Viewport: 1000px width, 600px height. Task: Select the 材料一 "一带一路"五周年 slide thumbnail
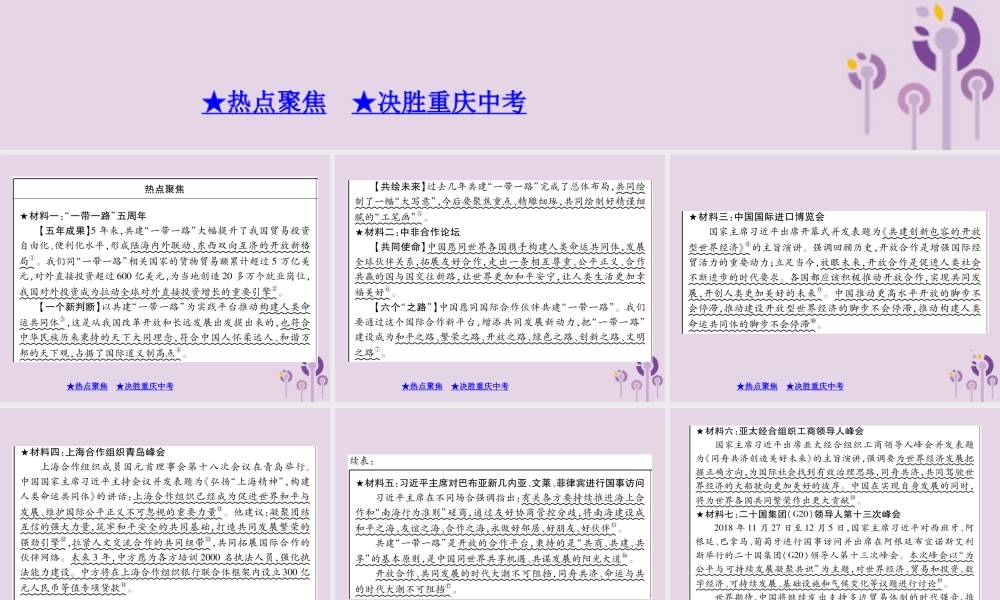165,279
